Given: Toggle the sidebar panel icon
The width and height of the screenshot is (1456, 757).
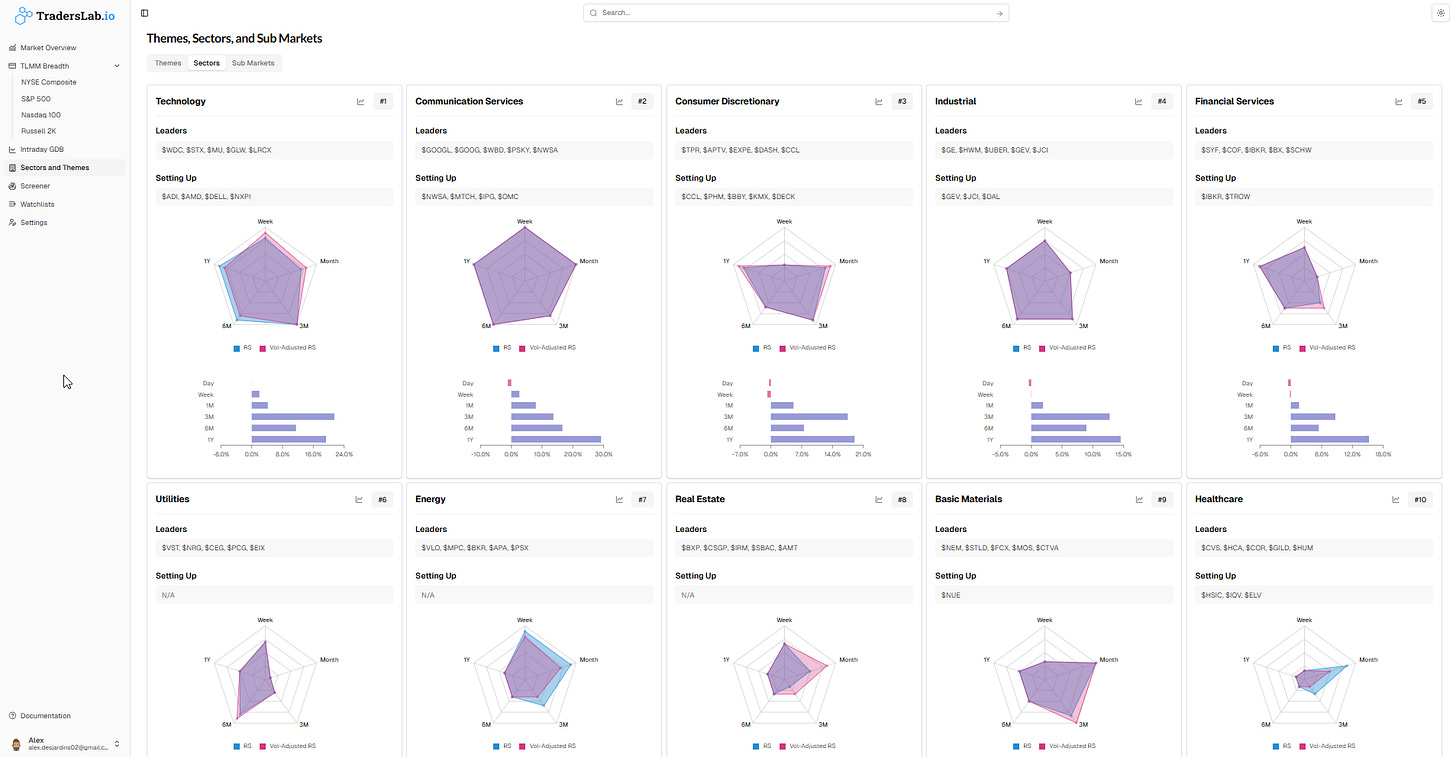Looking at the screenshot, I should (145, 13).
